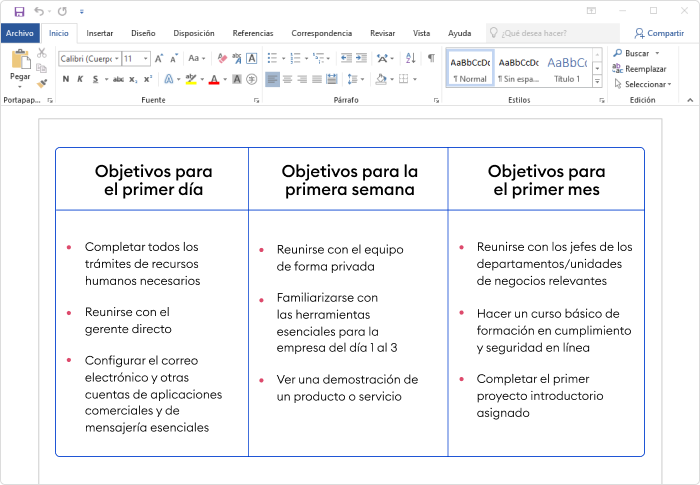Center the paragraph text
Viewport: 700px width, 485px height.
288,79
